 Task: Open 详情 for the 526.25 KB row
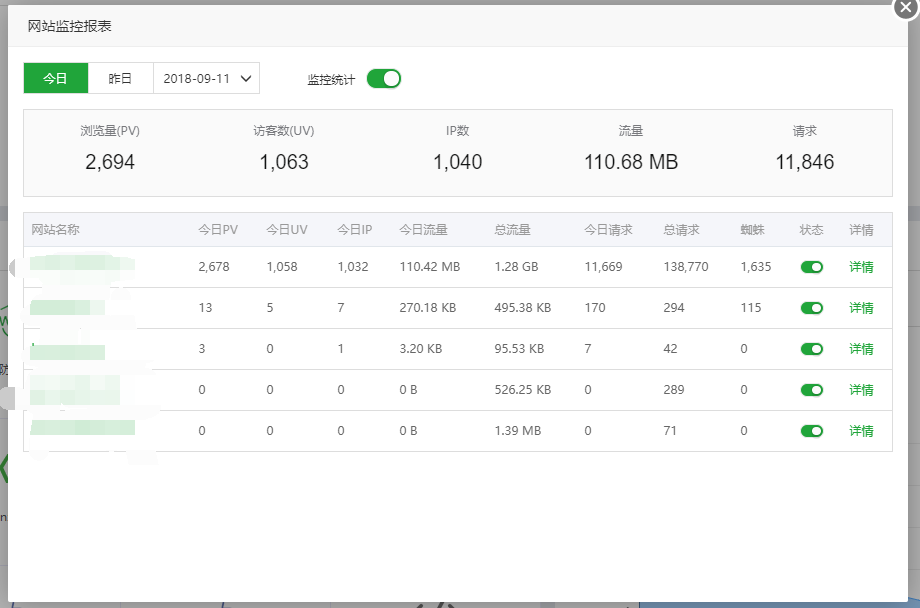click(x=861, y=390)
